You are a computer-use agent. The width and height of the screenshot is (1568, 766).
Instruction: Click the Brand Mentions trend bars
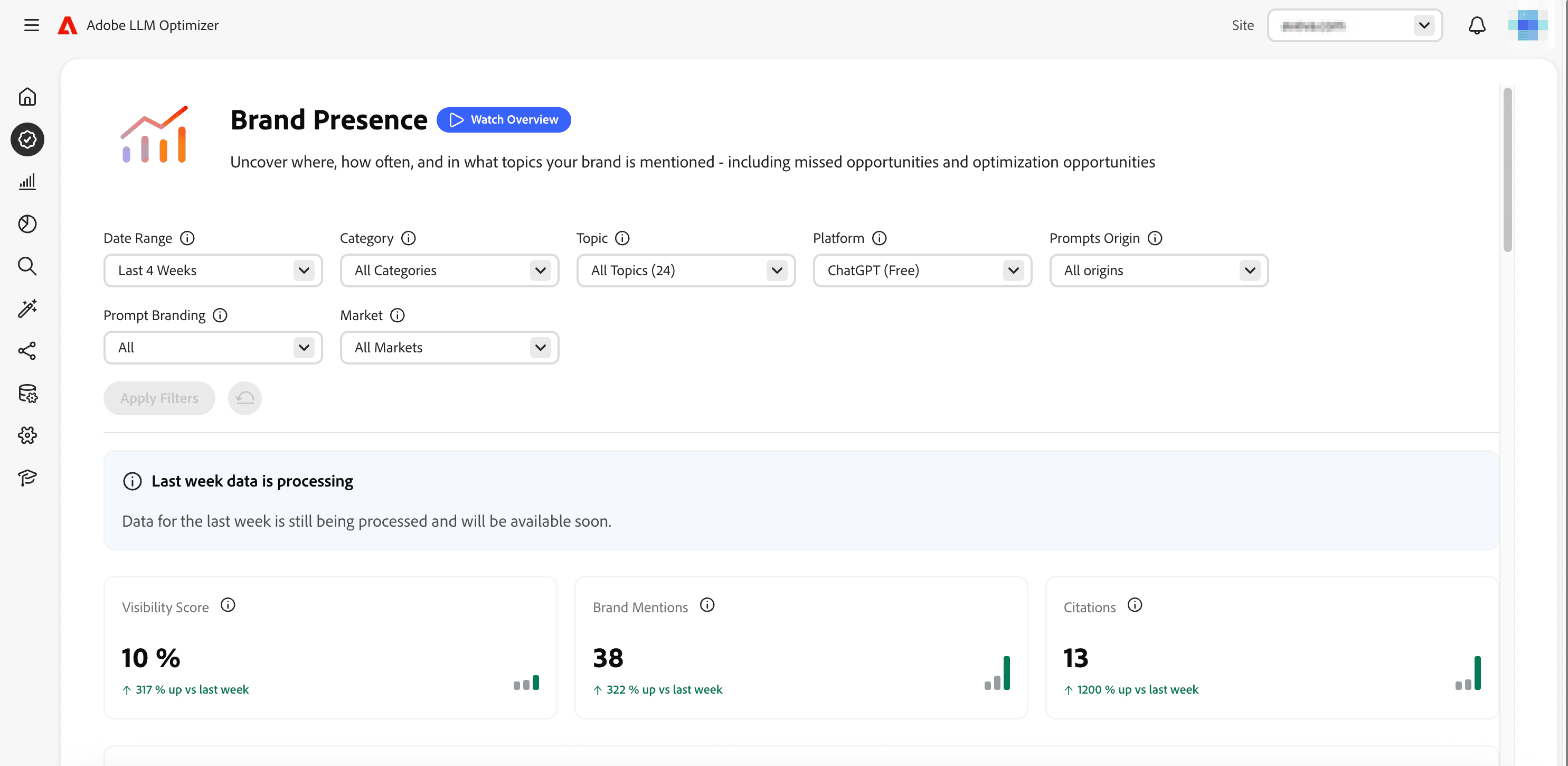pos(997,673)
